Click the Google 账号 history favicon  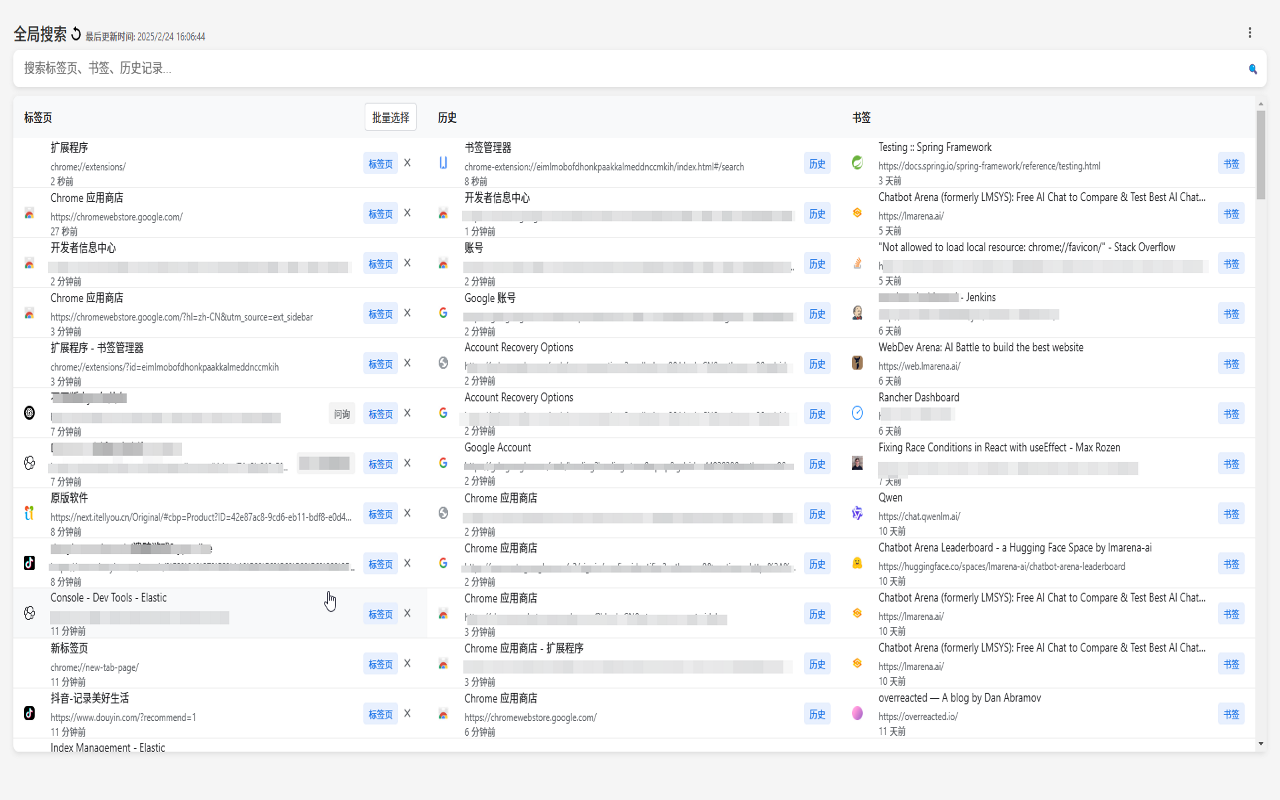click(x=443, y=313)
